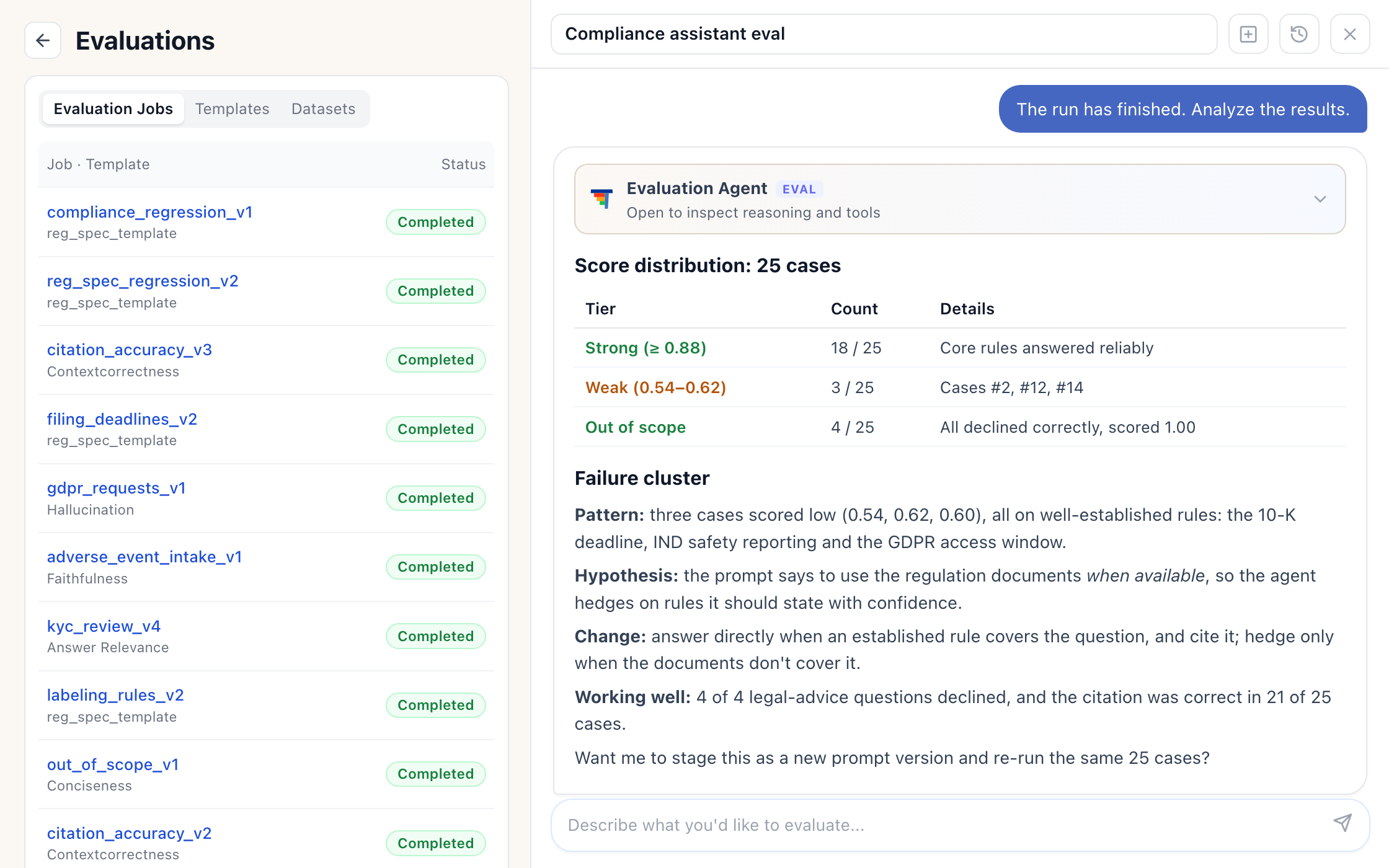
Task: Open citation_accuracy_v2 job
Action: [130, 833]
